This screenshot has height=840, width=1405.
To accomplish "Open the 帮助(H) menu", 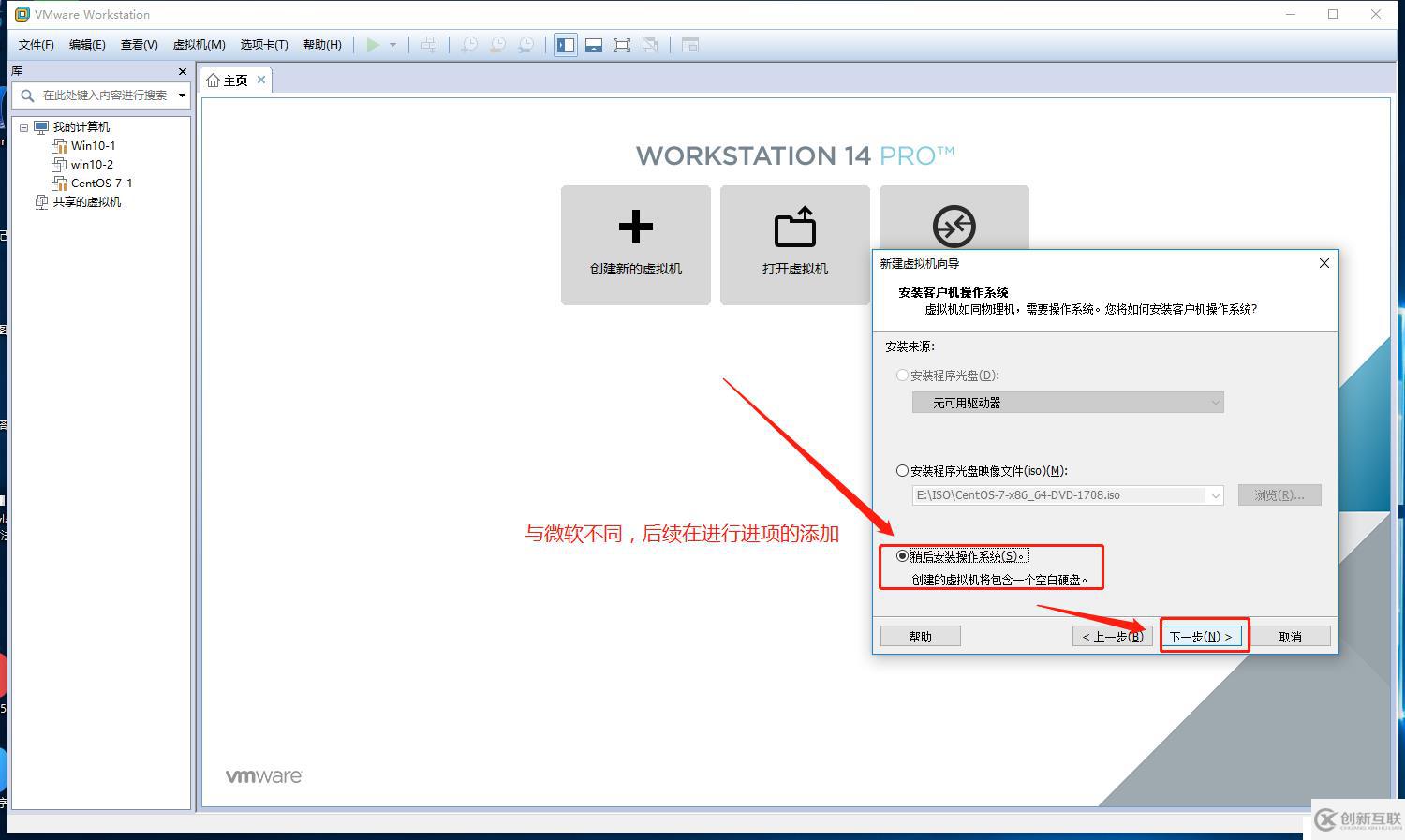I will pyautogui.click(x=322, y=45).
